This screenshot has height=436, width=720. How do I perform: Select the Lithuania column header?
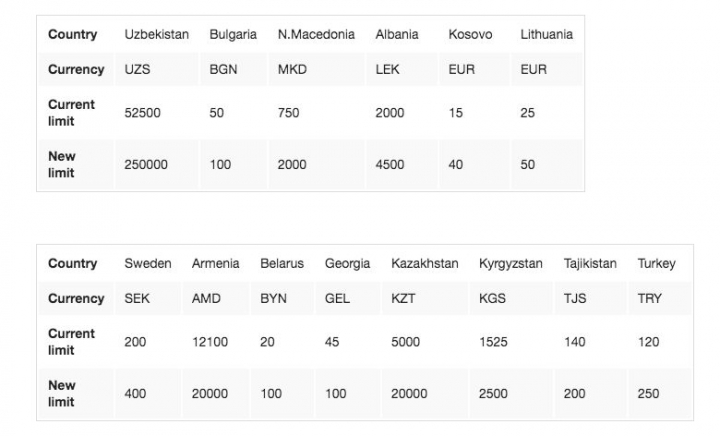pos(546,34)
